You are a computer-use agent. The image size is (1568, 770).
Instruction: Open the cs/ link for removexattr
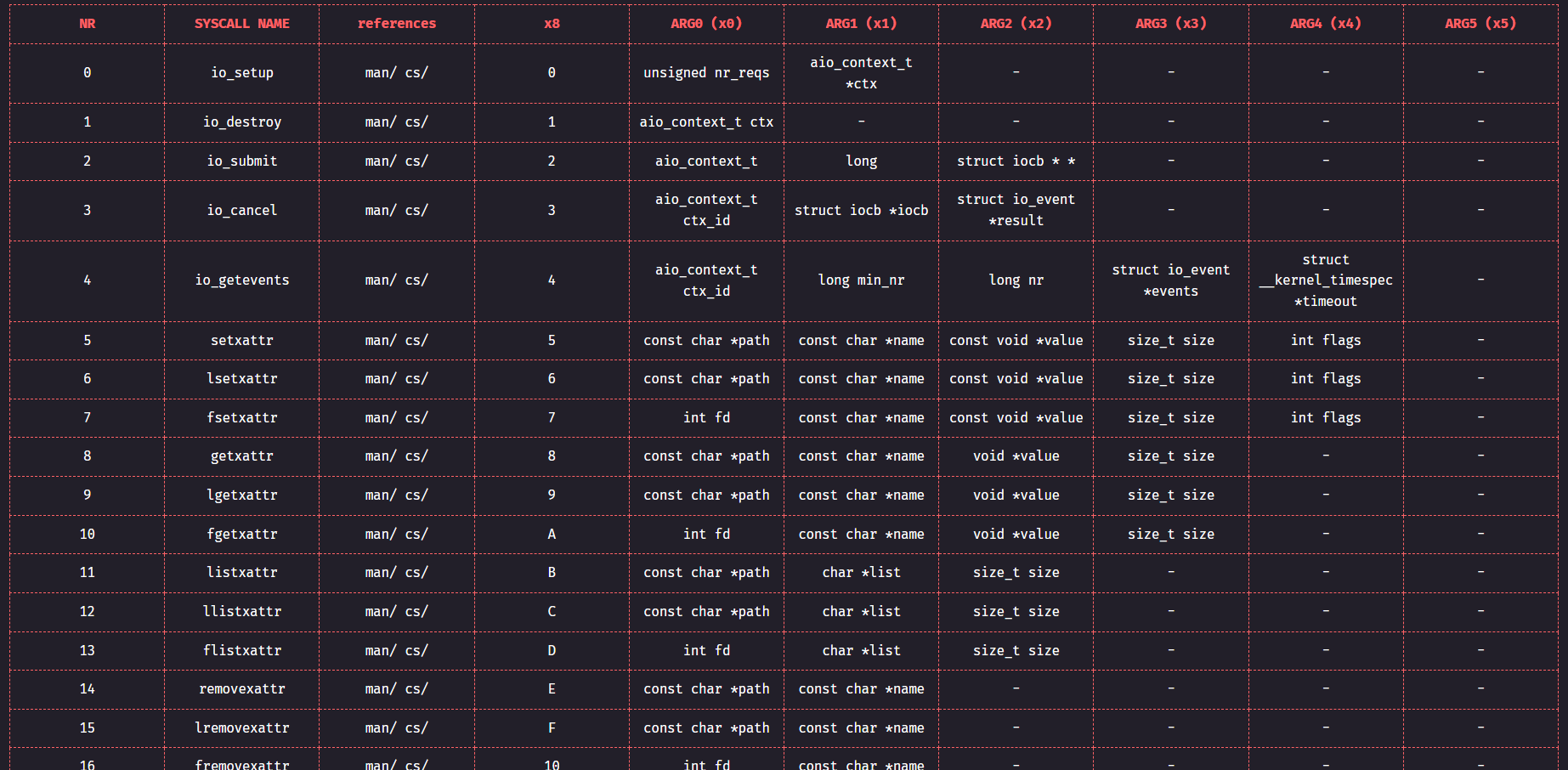point(416,689)
